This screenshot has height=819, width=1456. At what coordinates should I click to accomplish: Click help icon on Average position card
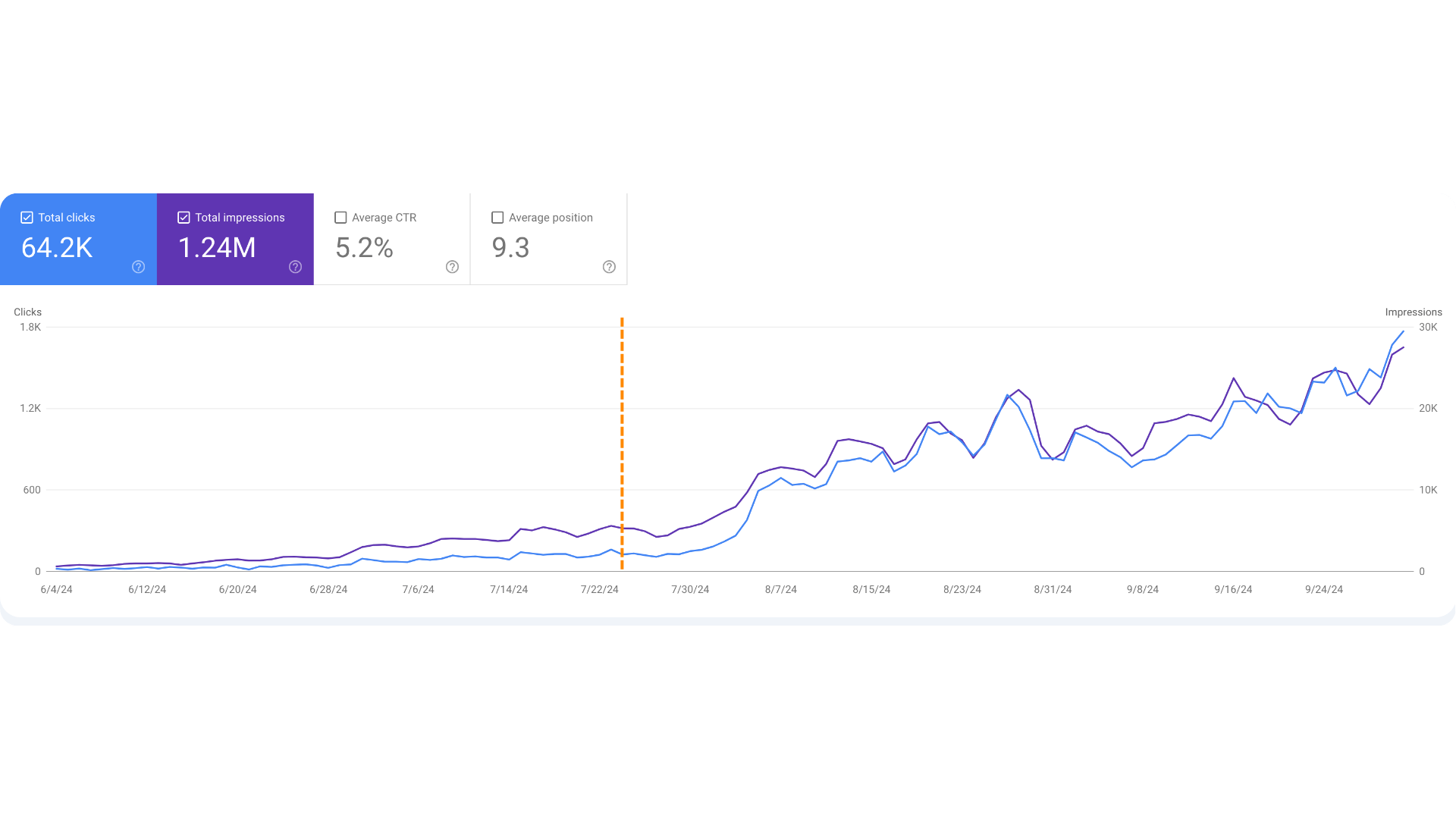point(609,267)
